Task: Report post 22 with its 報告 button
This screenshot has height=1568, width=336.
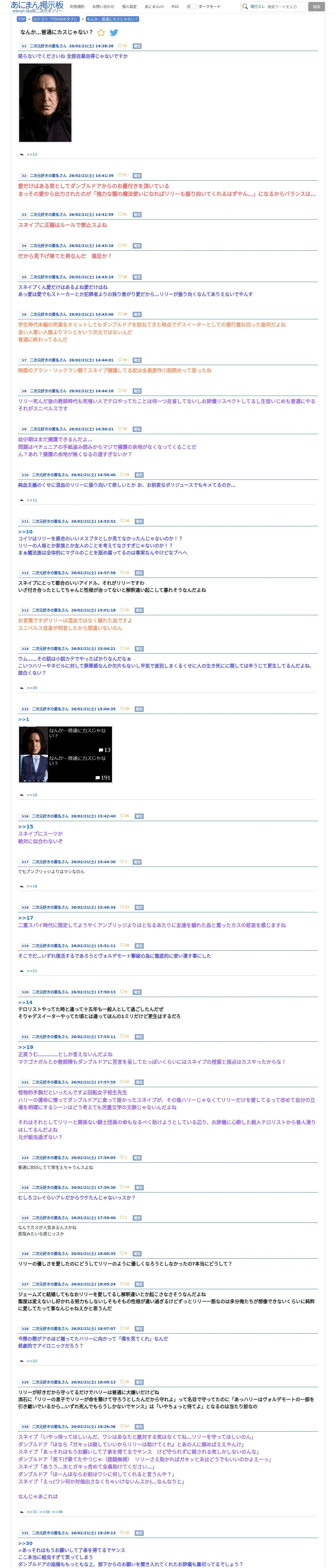Action: tap(139, 1082)
